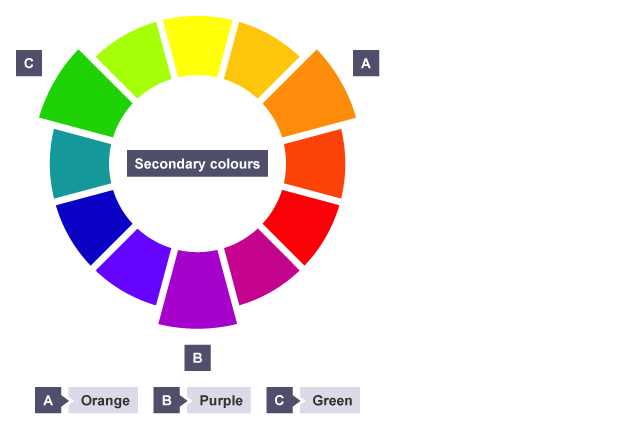Select the purple segment at the bottom

click(x=198, y=290)
